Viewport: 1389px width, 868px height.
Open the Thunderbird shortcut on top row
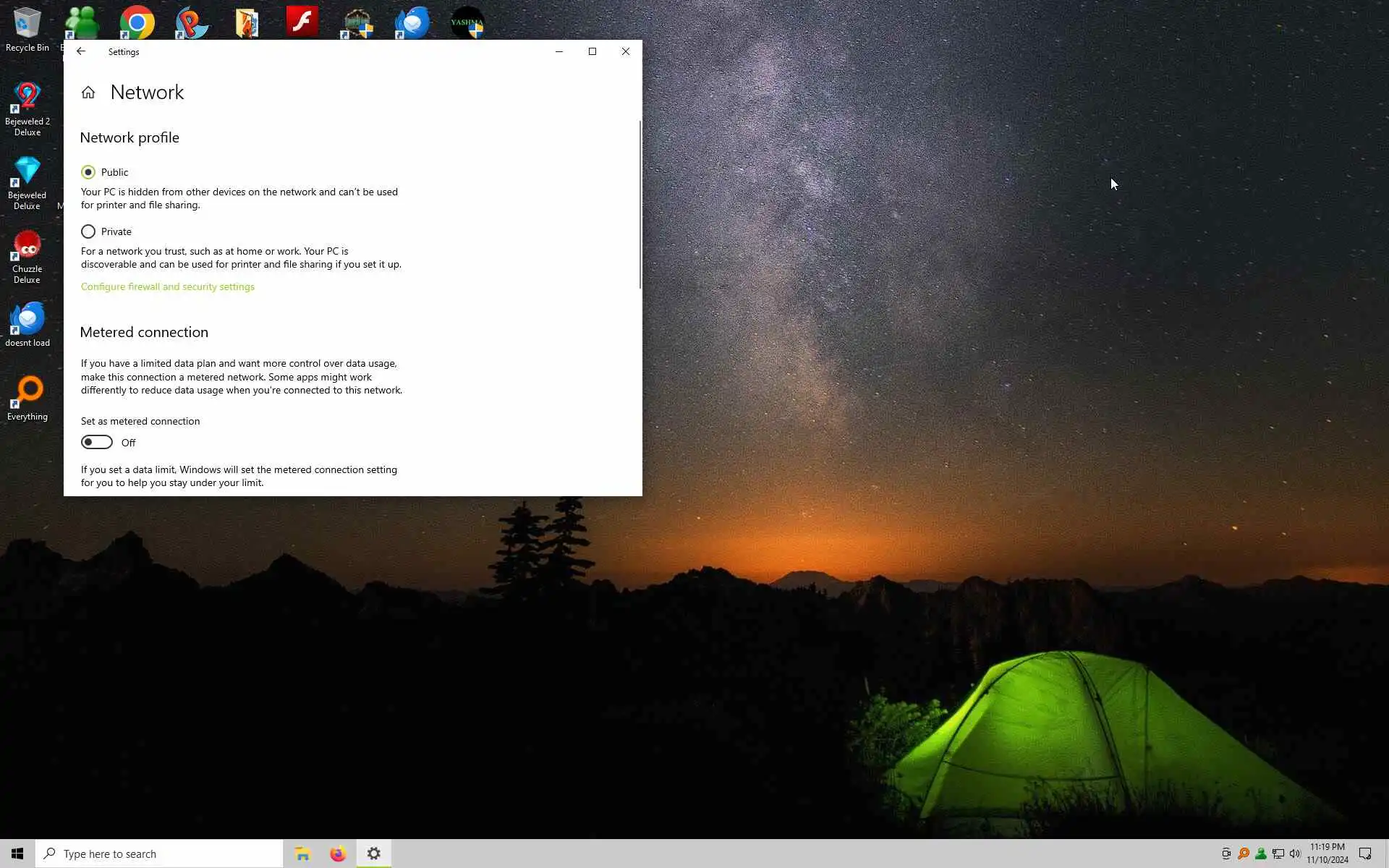click(412, 22)
